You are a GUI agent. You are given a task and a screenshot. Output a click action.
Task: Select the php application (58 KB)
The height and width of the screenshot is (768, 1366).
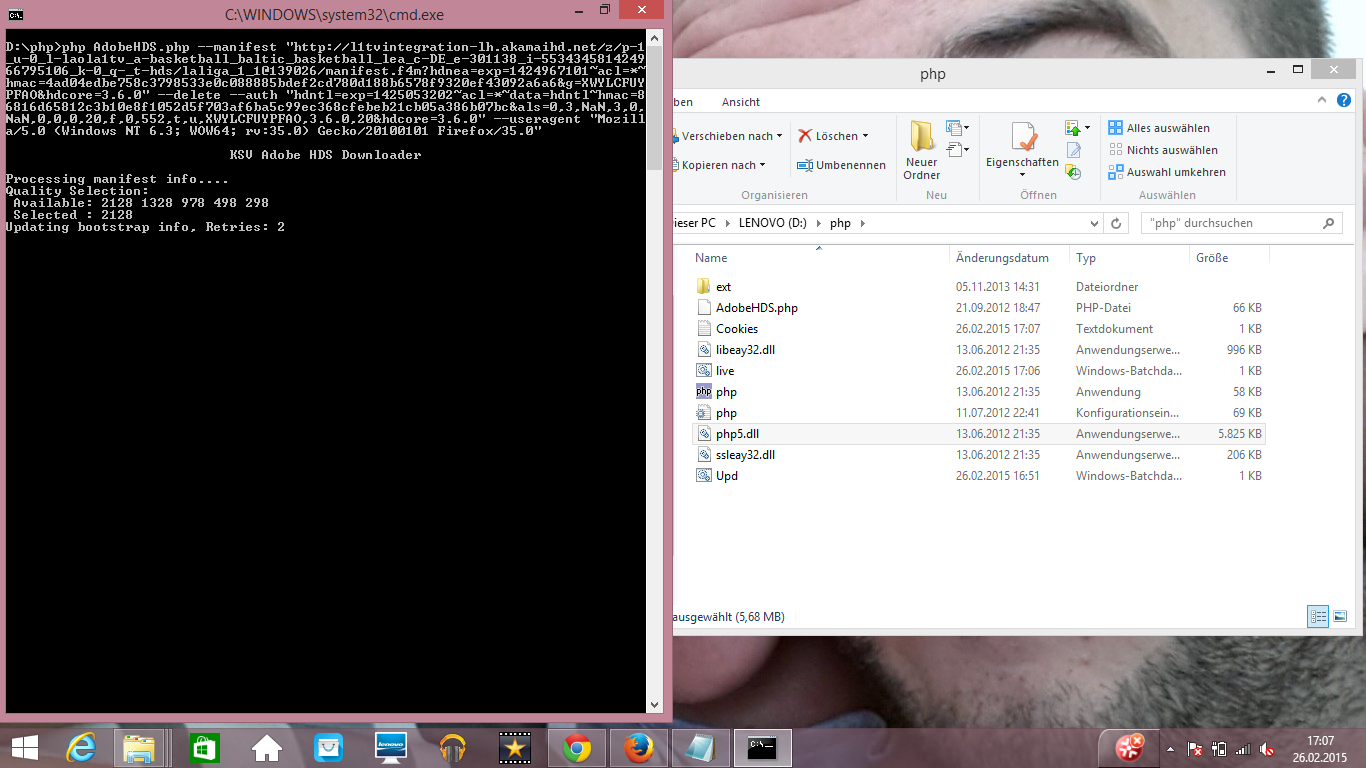click(726, 392)
